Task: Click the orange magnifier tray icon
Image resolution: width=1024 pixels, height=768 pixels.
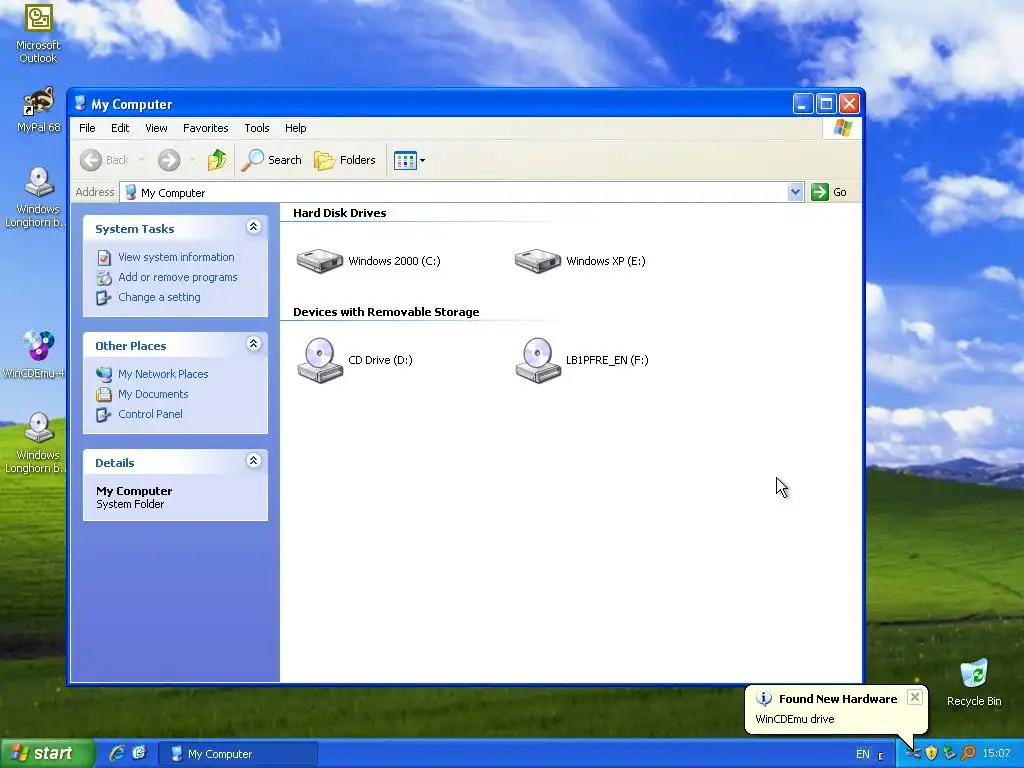Action: pos(968,754)
